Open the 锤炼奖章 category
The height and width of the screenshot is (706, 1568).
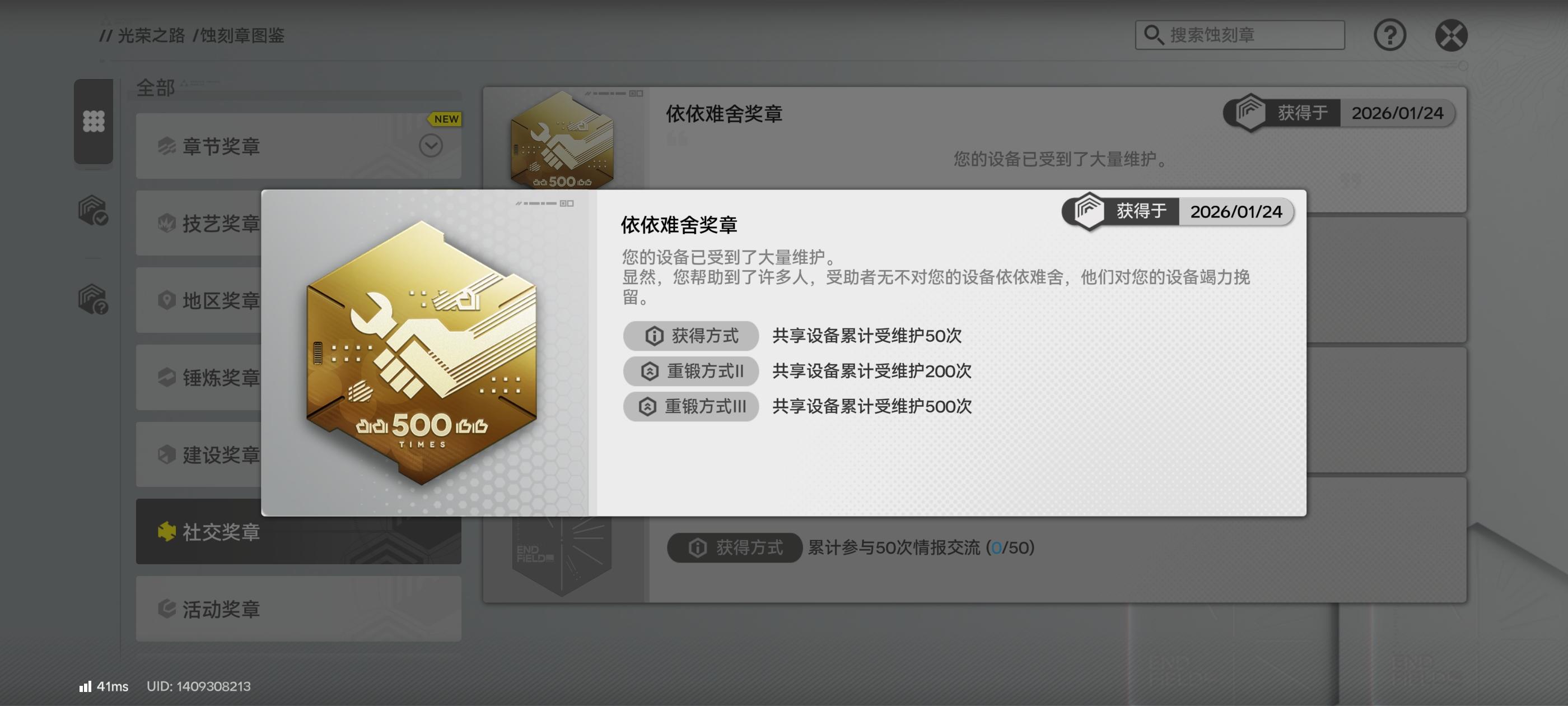tap(199, 377)
